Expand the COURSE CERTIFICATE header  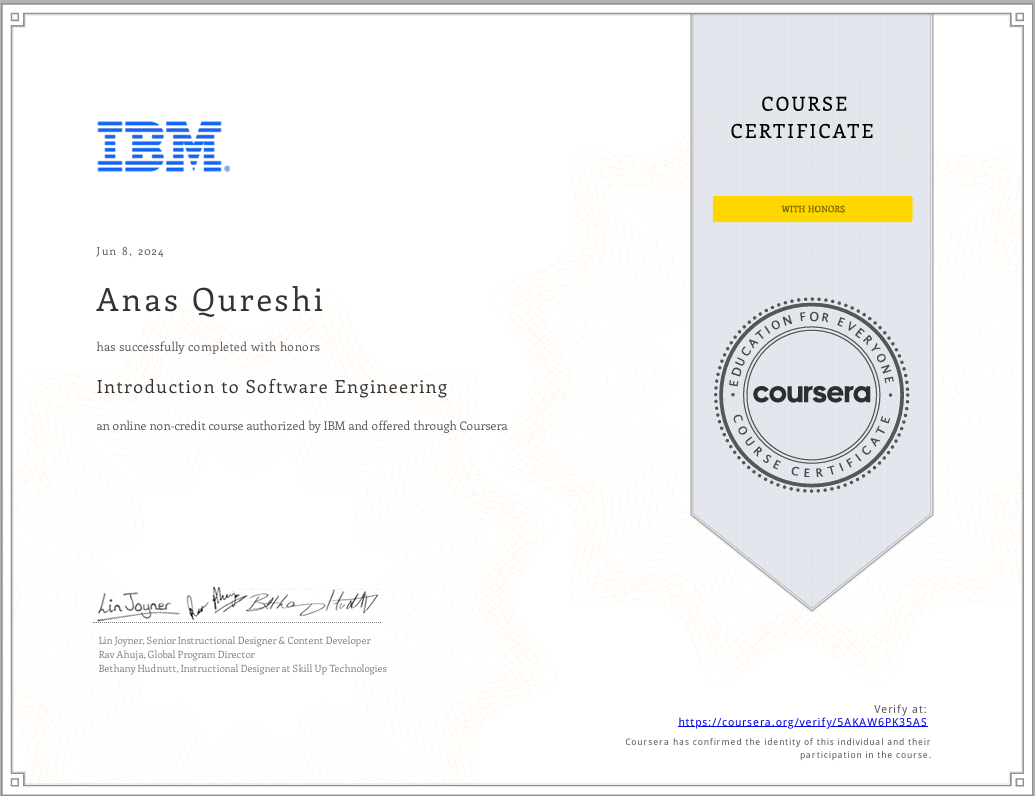[x=802, y=117]
